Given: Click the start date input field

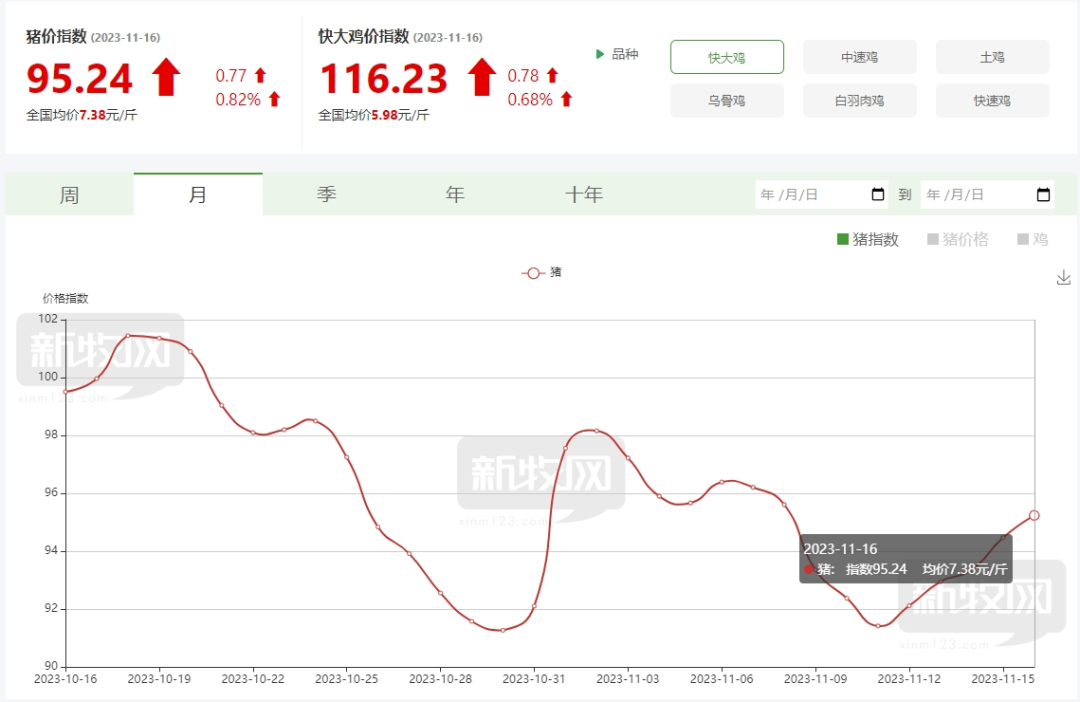Looking at the screenshot, I should coord(822,194).
